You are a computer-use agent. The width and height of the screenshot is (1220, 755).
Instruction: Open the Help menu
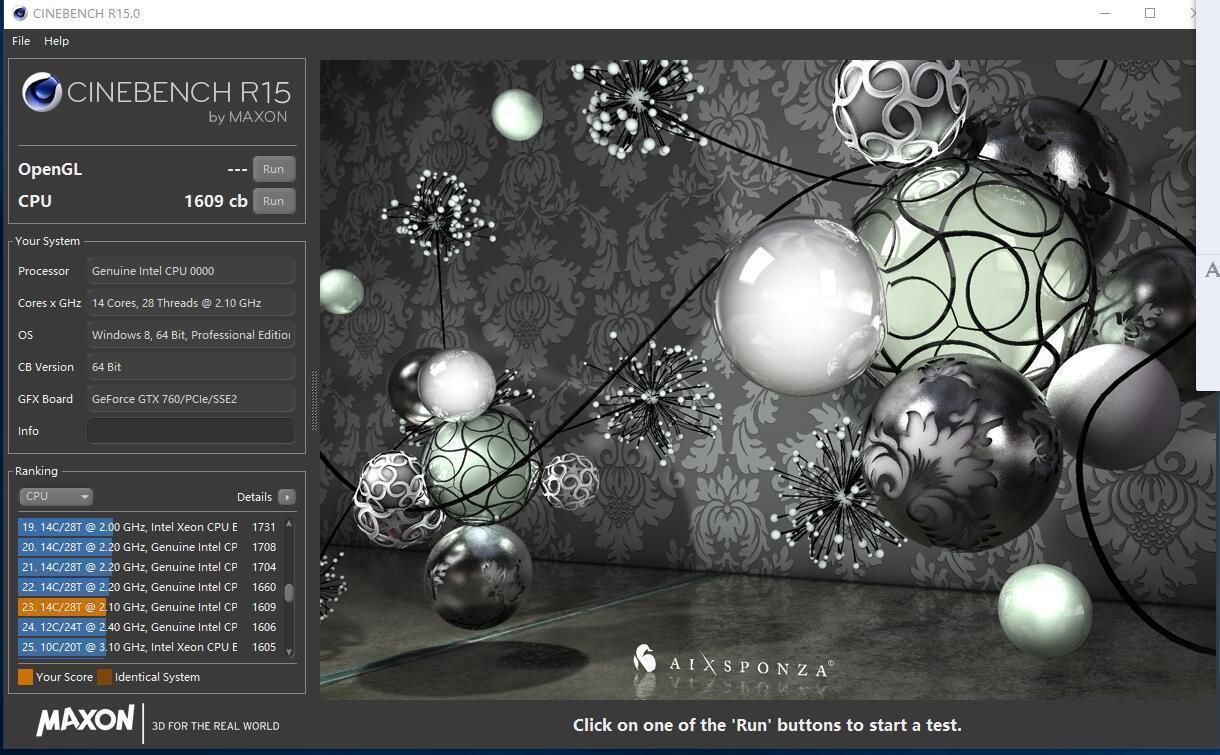(57, 41)
